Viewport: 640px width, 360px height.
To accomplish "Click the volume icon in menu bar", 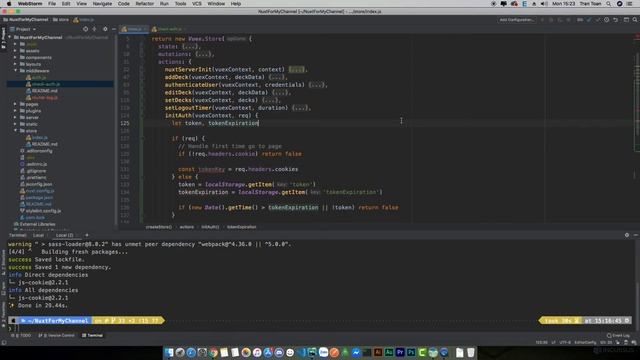I will pyautogui.click(x=544, y=4).
